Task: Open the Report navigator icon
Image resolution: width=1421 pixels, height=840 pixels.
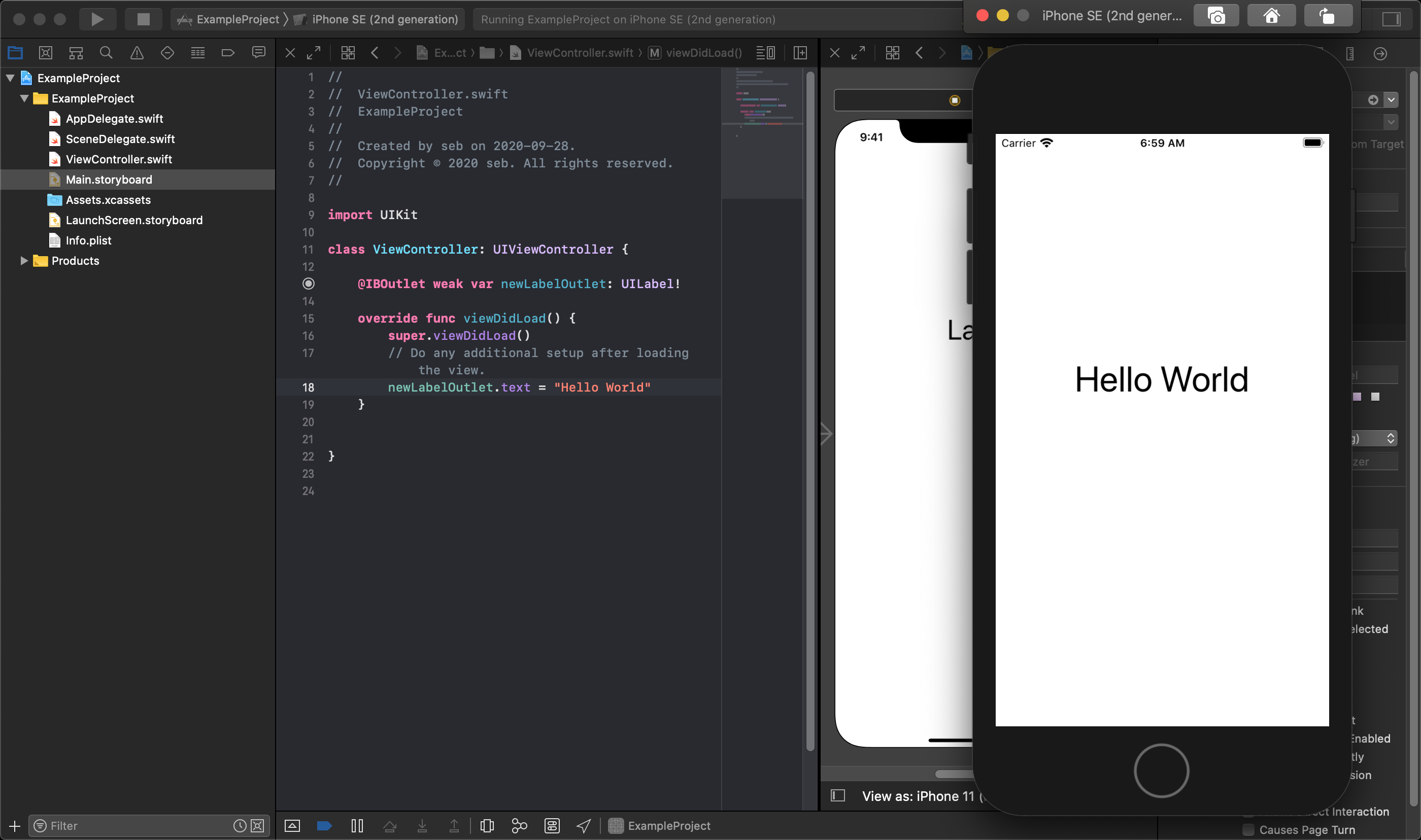Action: pos(259,53)
